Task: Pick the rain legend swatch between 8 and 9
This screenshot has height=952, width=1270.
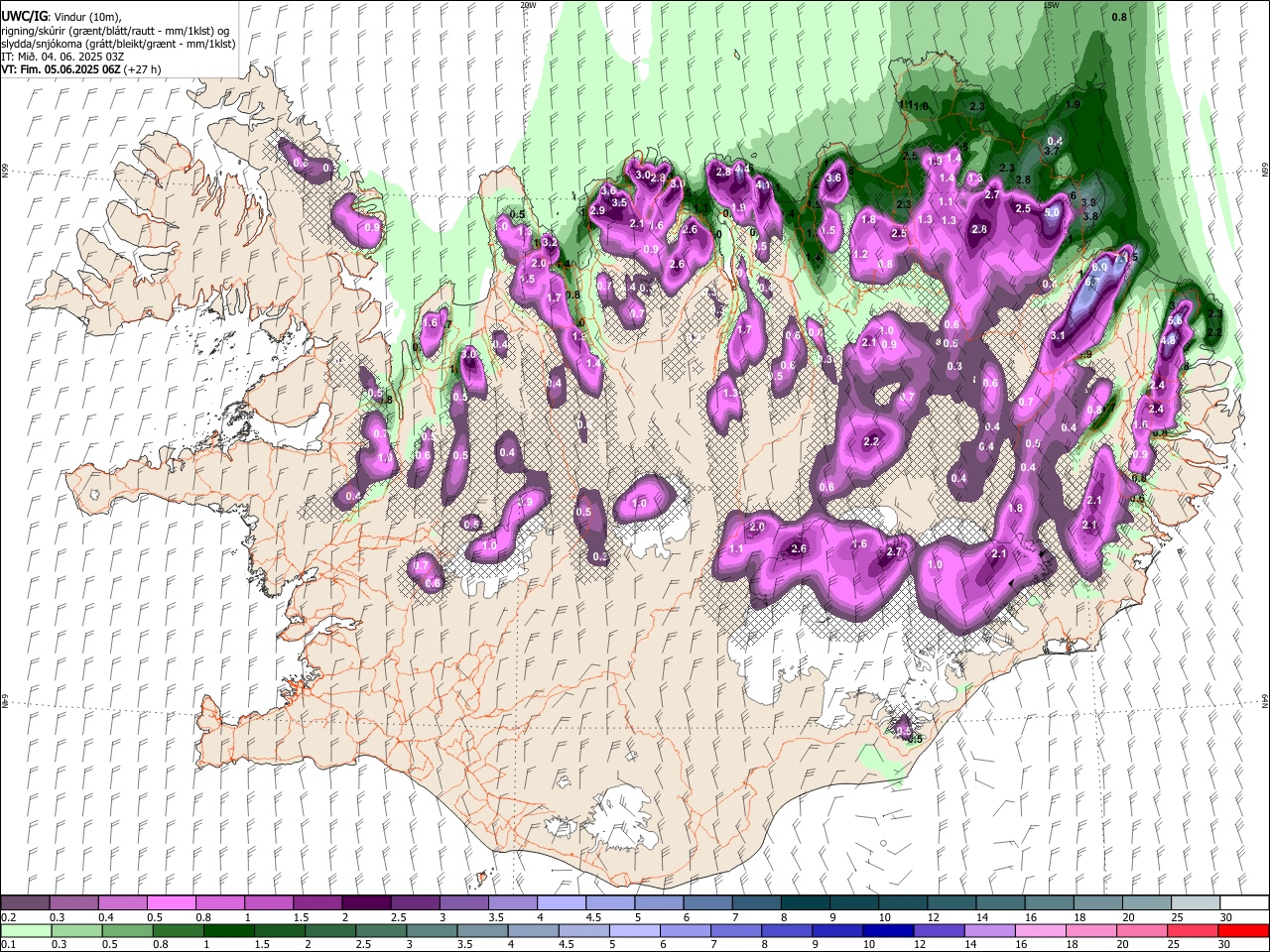Action: [789, 931]
